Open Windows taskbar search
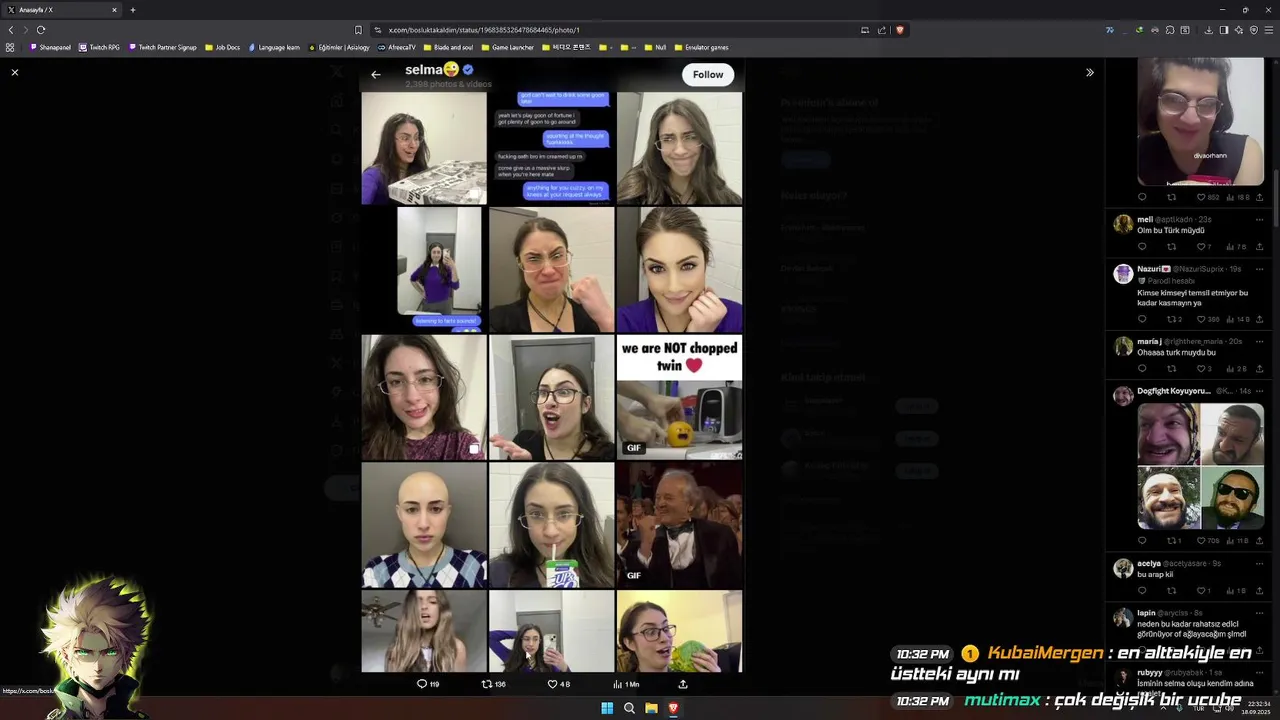 click(629, 708)
